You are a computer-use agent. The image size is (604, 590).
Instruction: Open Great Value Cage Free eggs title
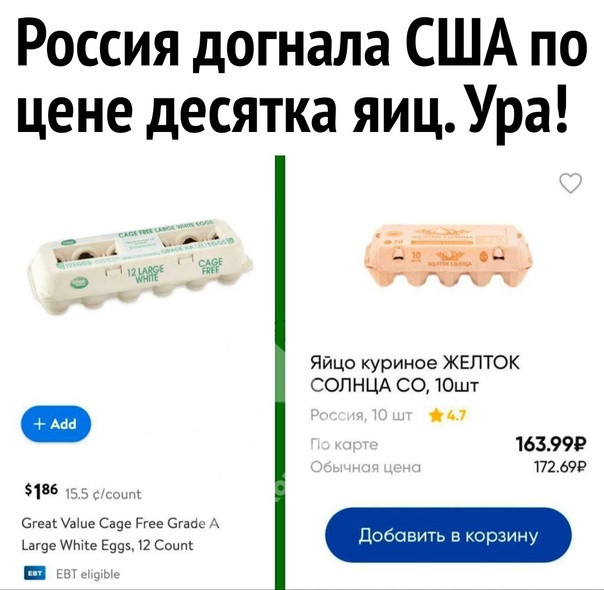click(120, 534)
